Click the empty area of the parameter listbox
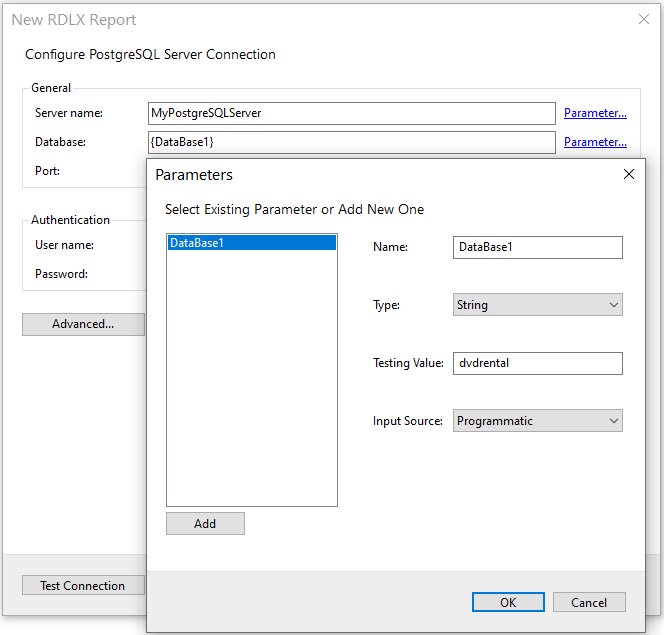664x635 pixels. [252, 377]
